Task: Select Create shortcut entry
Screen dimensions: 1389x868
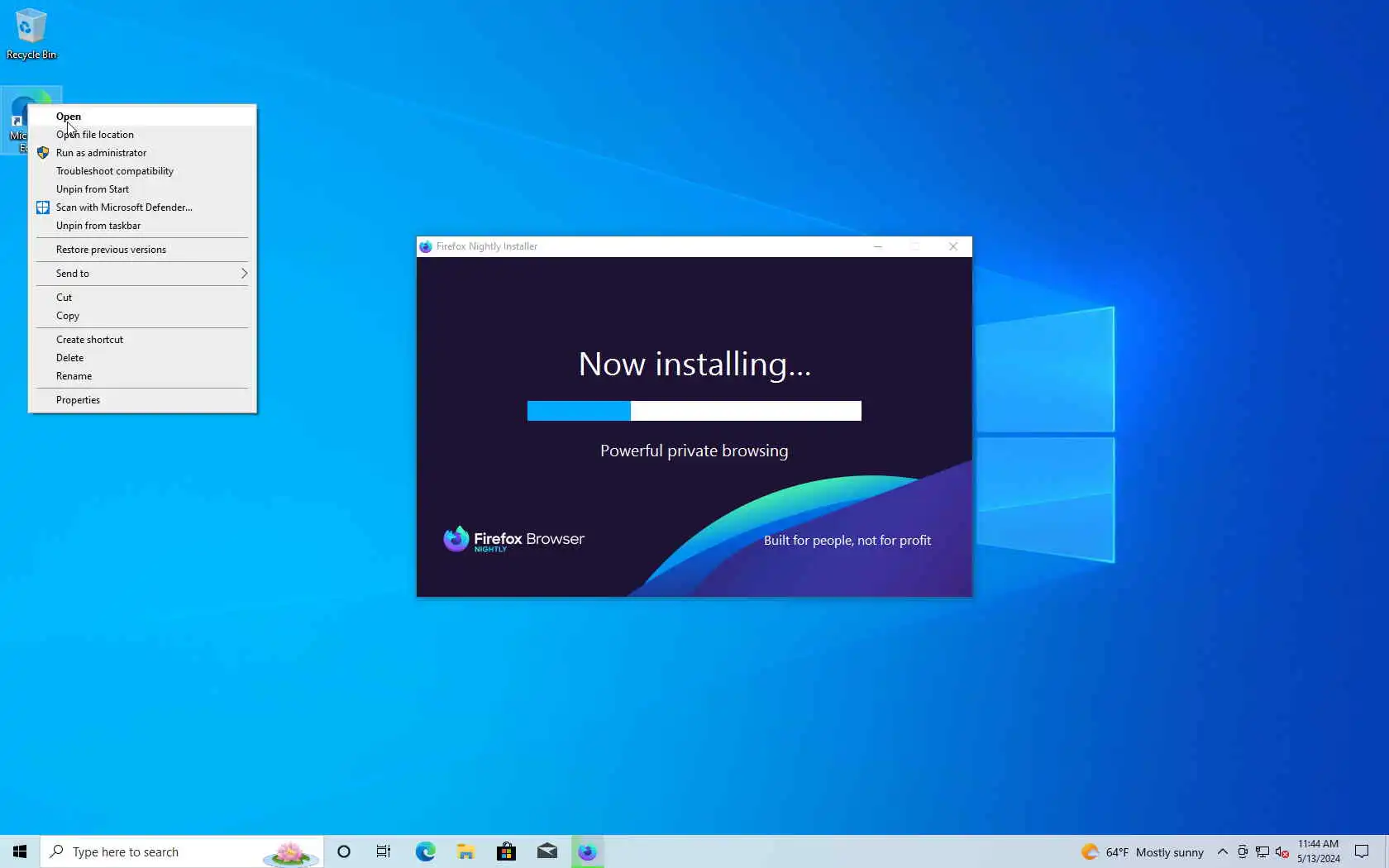Action: click(x=142, y=340)
